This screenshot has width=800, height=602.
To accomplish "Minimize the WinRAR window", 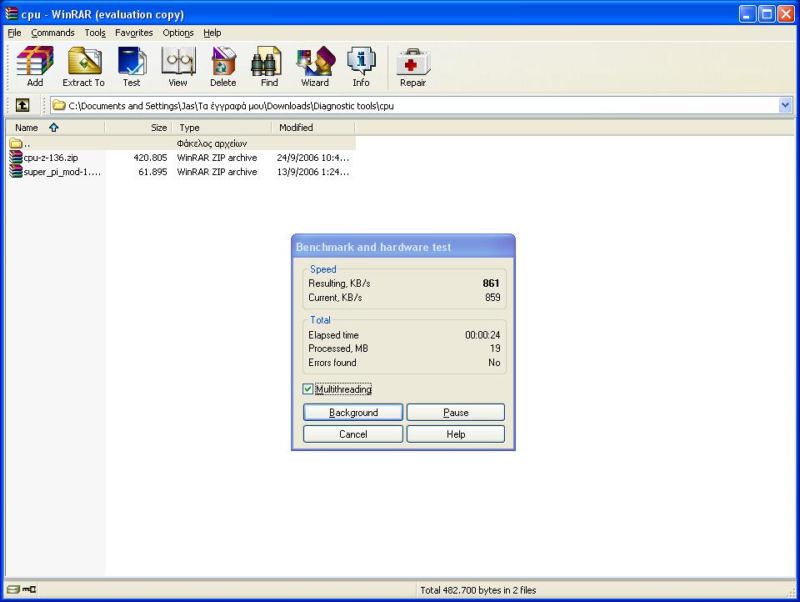I will [747, 14].
